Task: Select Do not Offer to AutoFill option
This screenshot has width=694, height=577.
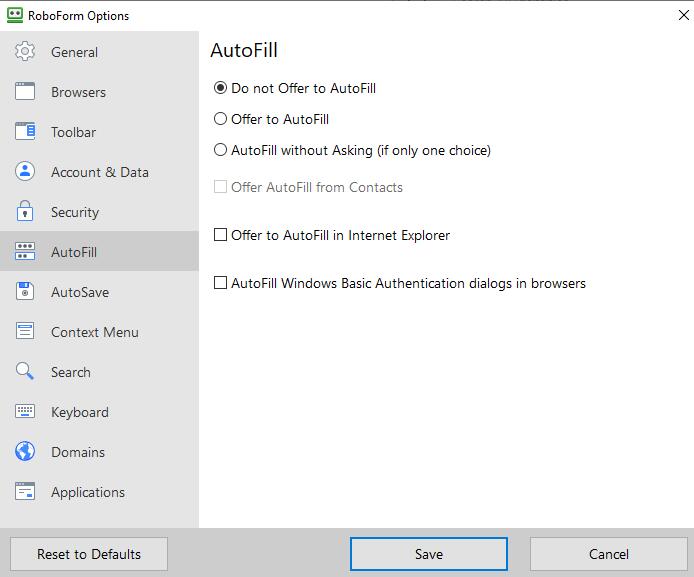Action: coord(221,88)
